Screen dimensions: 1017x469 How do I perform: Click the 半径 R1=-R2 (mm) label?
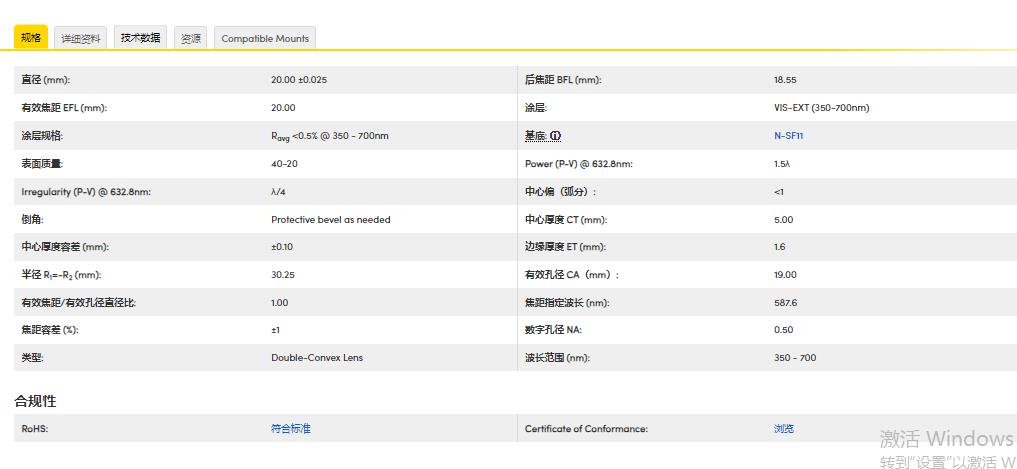coord(61,274)
